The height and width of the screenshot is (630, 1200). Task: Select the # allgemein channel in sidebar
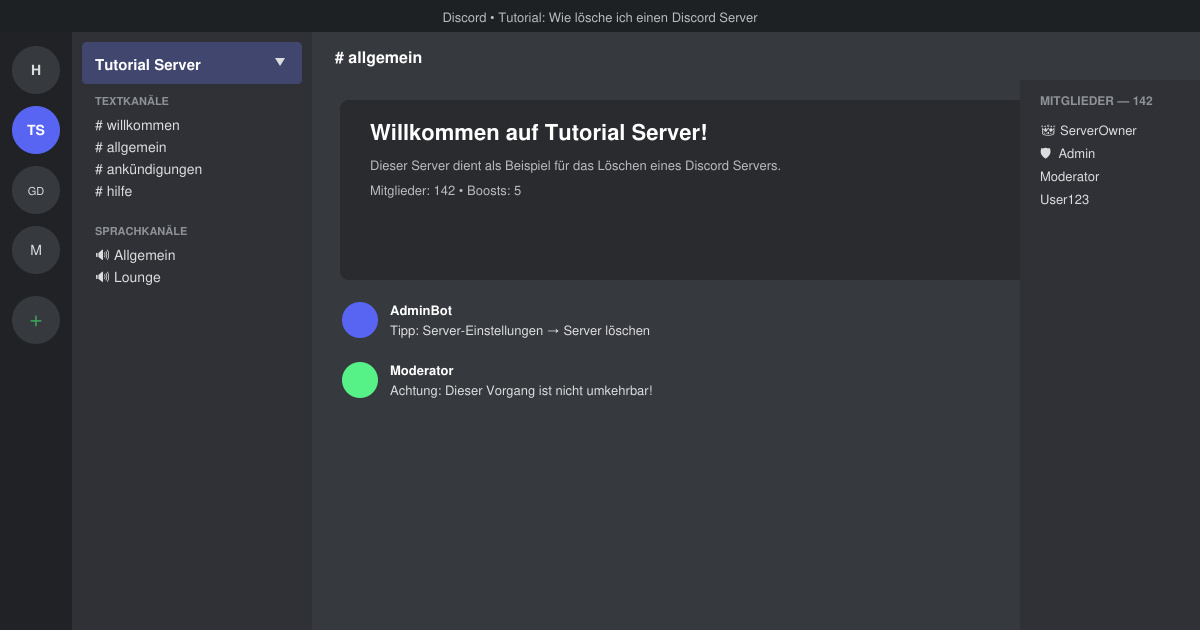pyautogui.click(x=131, y=147)
